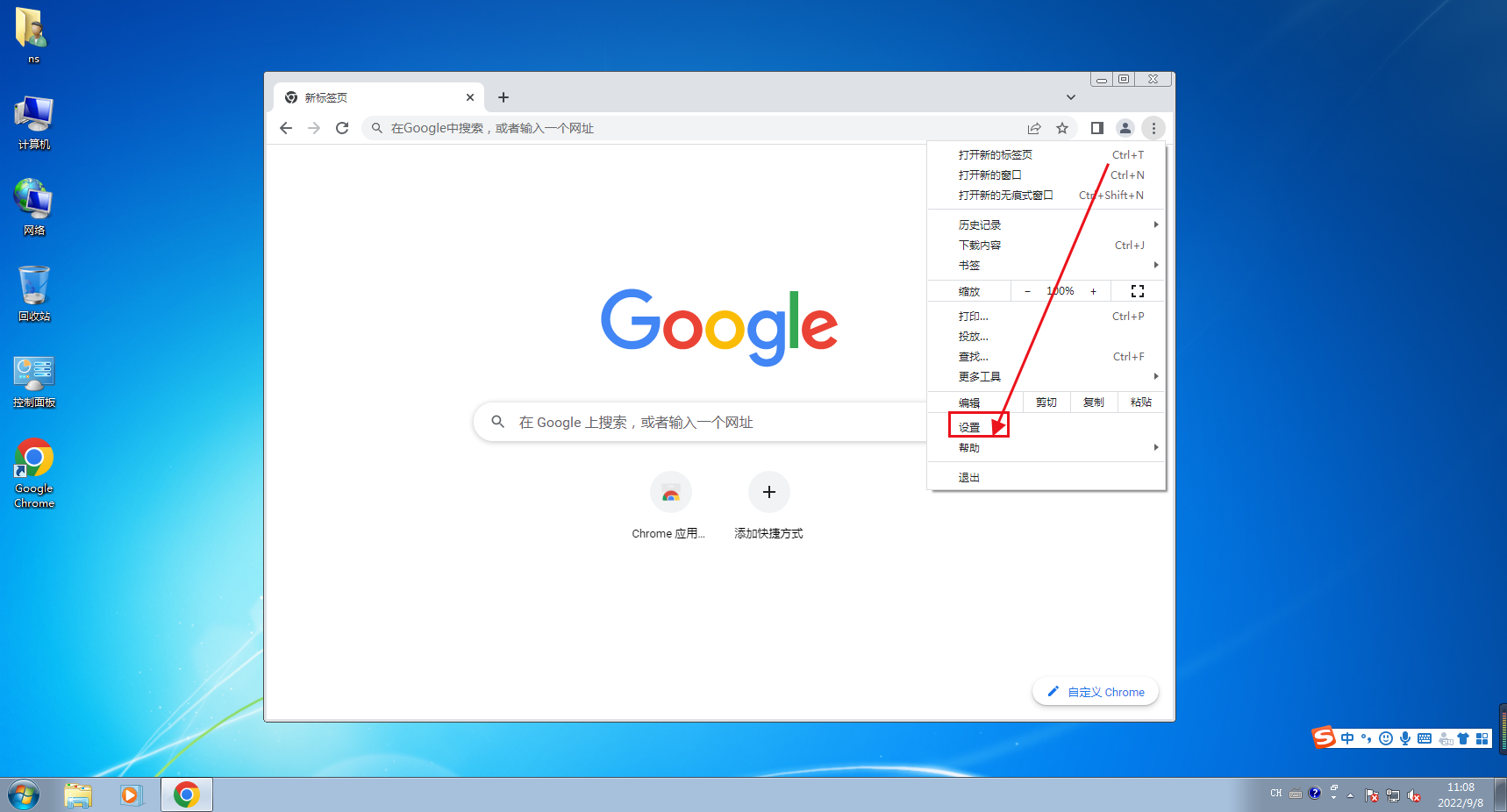Click 剪切 in the edit row

click(1046, 402)
